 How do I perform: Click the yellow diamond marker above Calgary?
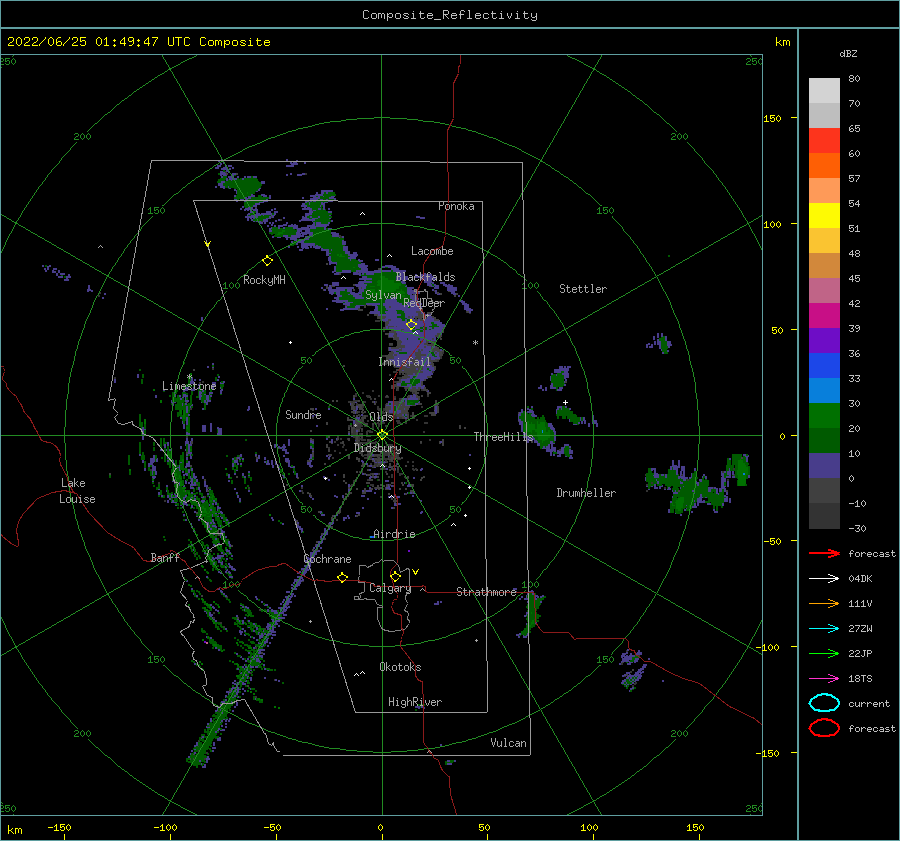point(395,576)
